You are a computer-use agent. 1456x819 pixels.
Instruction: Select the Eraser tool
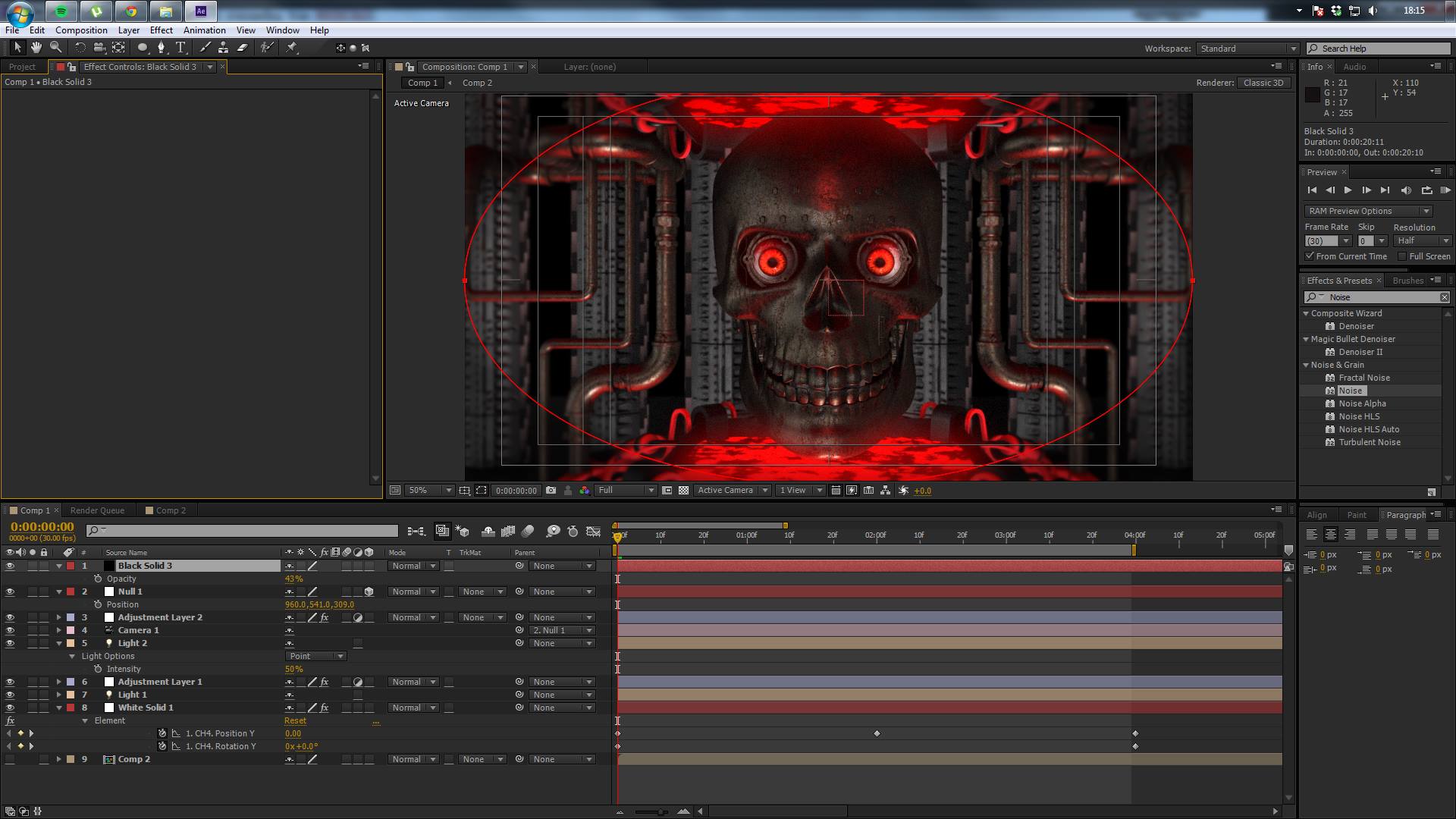[x=243, y=47]
